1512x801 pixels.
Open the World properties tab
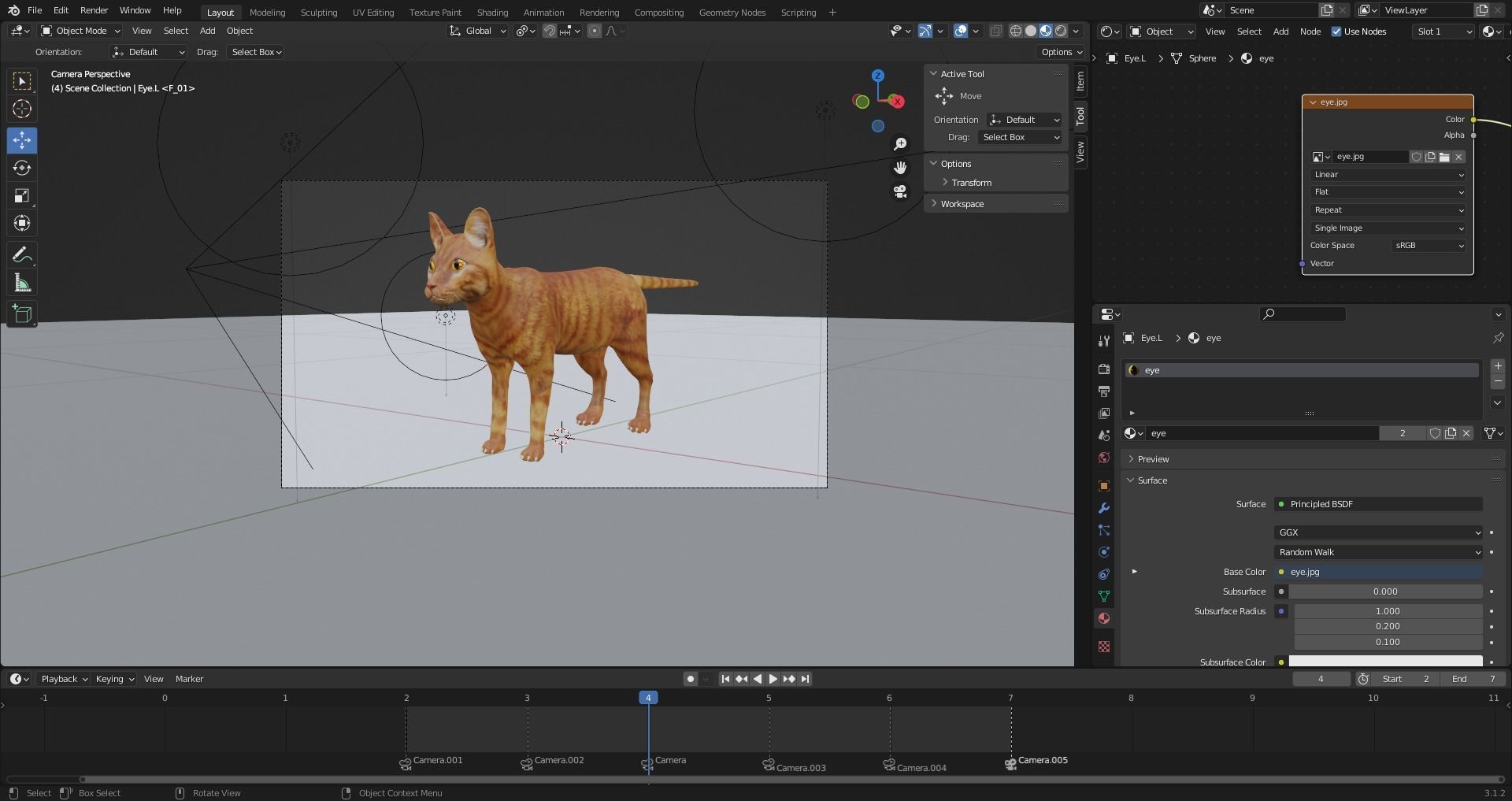(x=1104, y=458)
